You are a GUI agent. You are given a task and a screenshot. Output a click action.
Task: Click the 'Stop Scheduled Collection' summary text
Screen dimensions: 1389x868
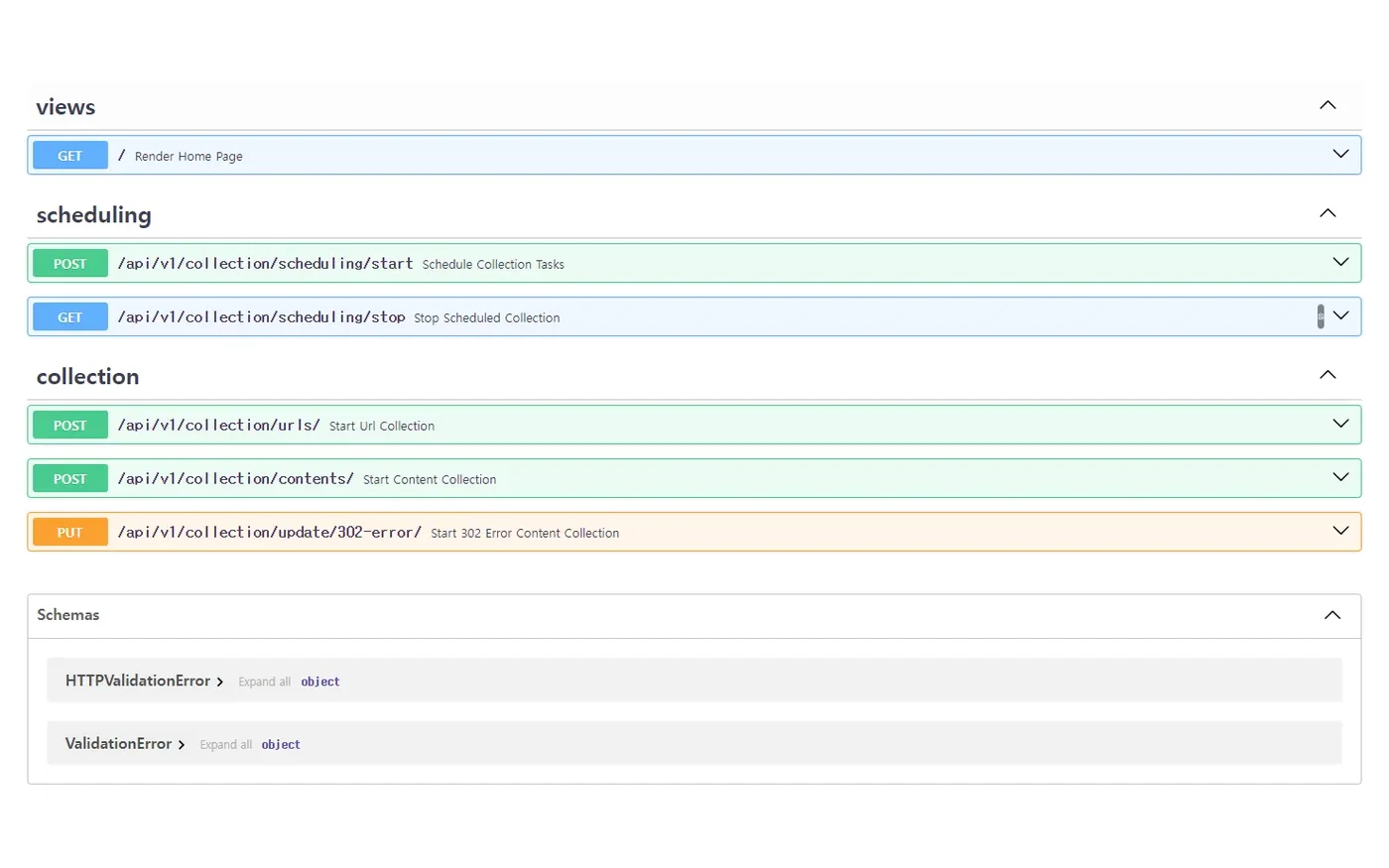487,318
